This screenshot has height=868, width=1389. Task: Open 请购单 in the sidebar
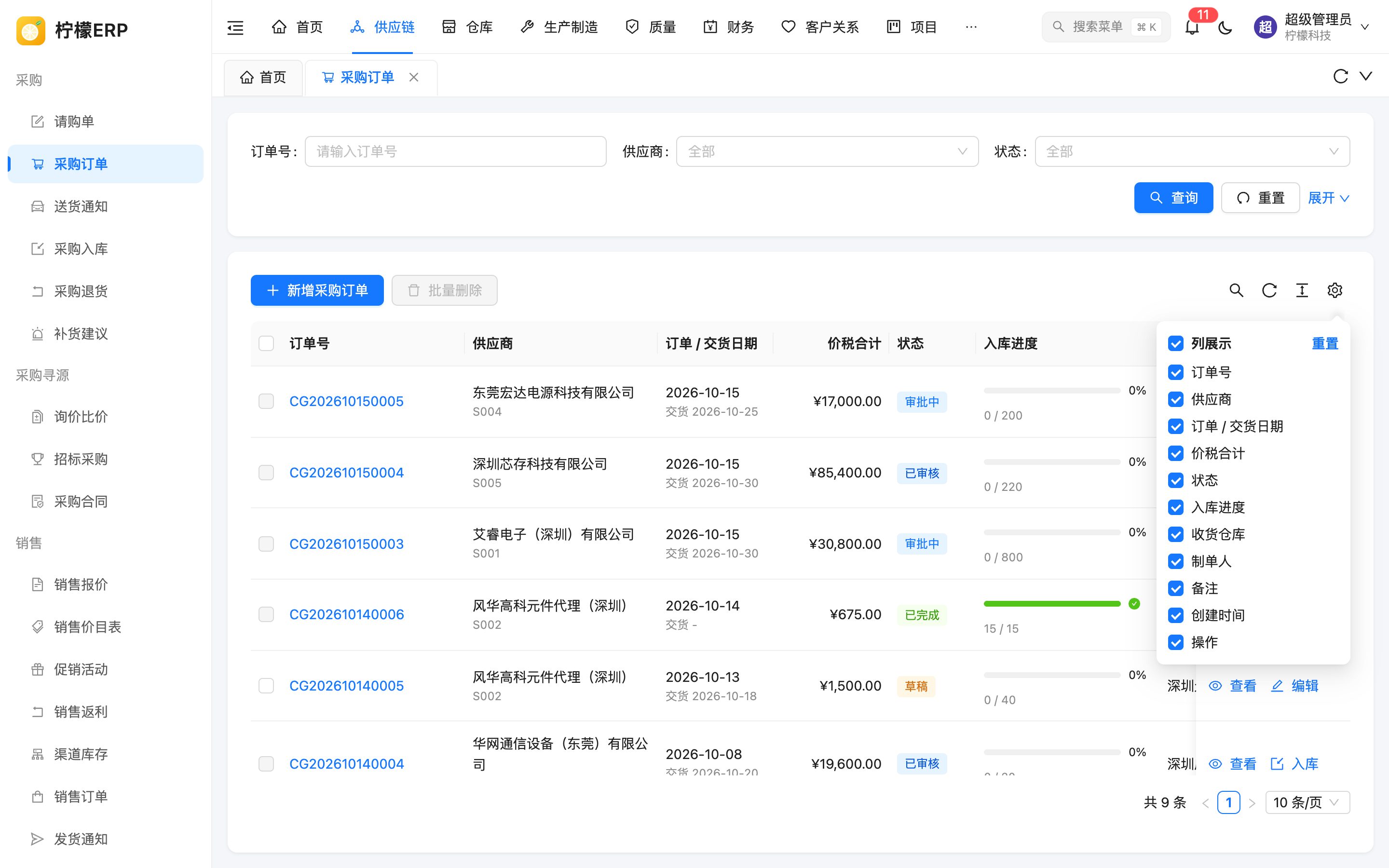coord(106,122)
